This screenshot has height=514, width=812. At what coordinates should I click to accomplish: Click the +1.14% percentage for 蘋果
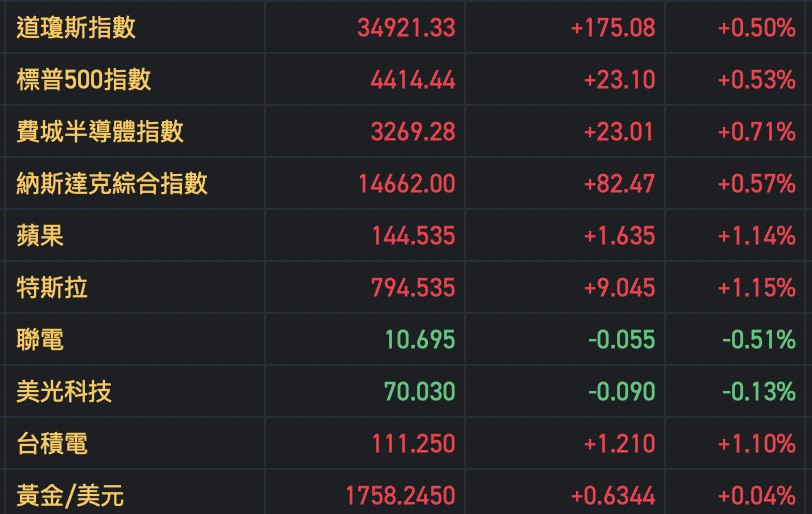click(756, 236)
